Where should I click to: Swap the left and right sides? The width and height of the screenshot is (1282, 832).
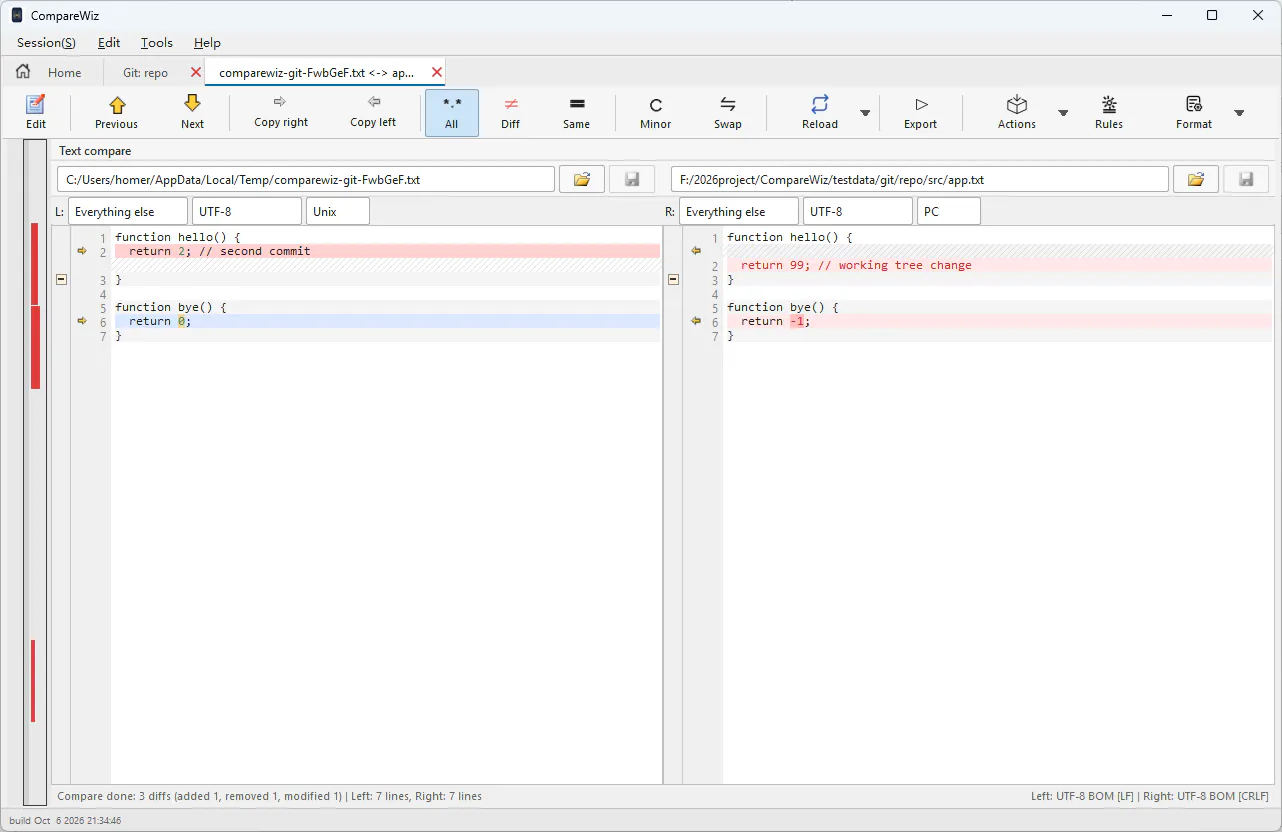(728, 111)
